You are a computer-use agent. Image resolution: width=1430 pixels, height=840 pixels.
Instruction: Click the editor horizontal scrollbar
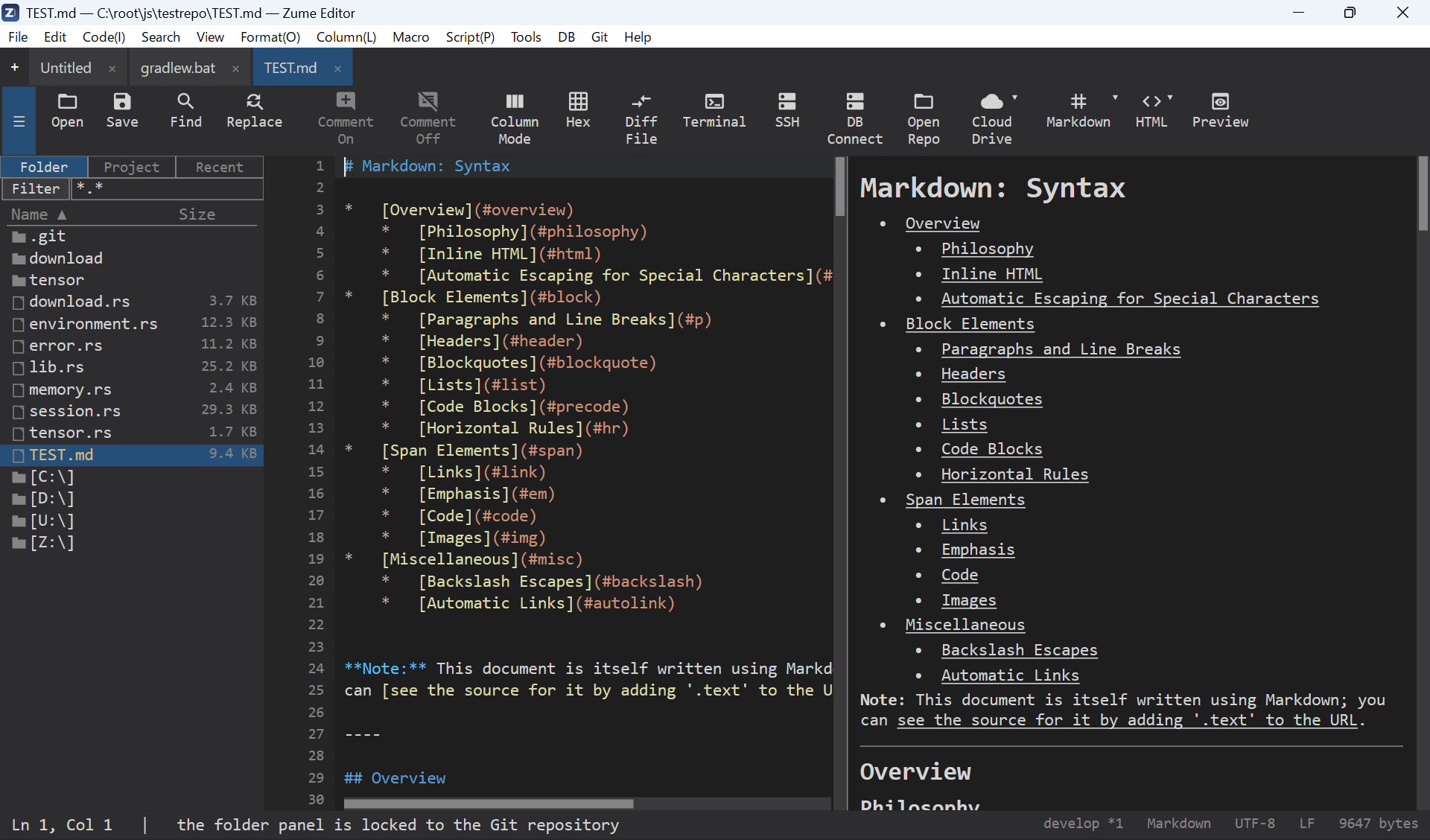(489, 804)
